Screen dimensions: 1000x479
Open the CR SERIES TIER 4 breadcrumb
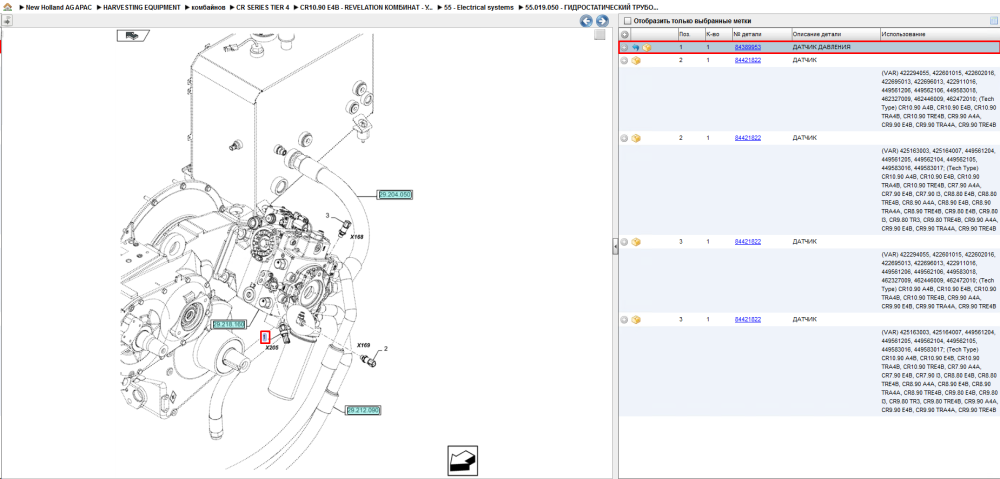(263, 7)
